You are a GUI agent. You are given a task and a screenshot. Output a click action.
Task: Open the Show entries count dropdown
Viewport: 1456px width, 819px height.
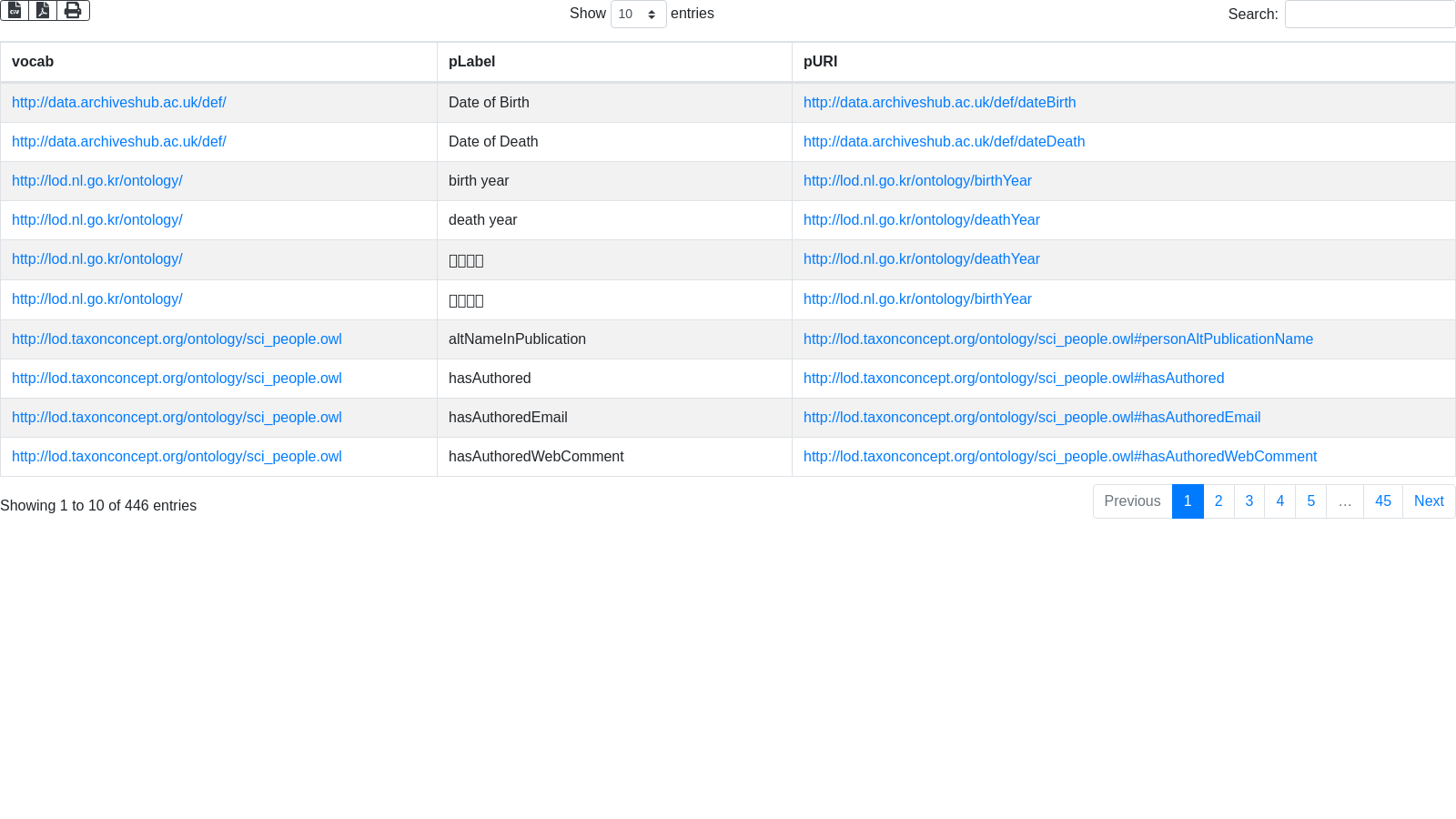[638, 15]
